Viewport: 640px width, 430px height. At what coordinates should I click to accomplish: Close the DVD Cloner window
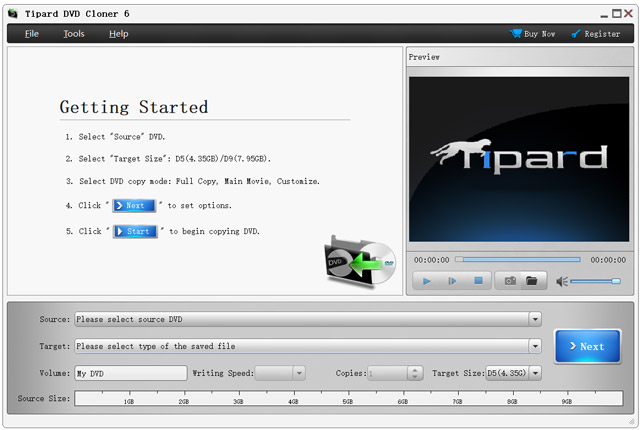(628, 14)
